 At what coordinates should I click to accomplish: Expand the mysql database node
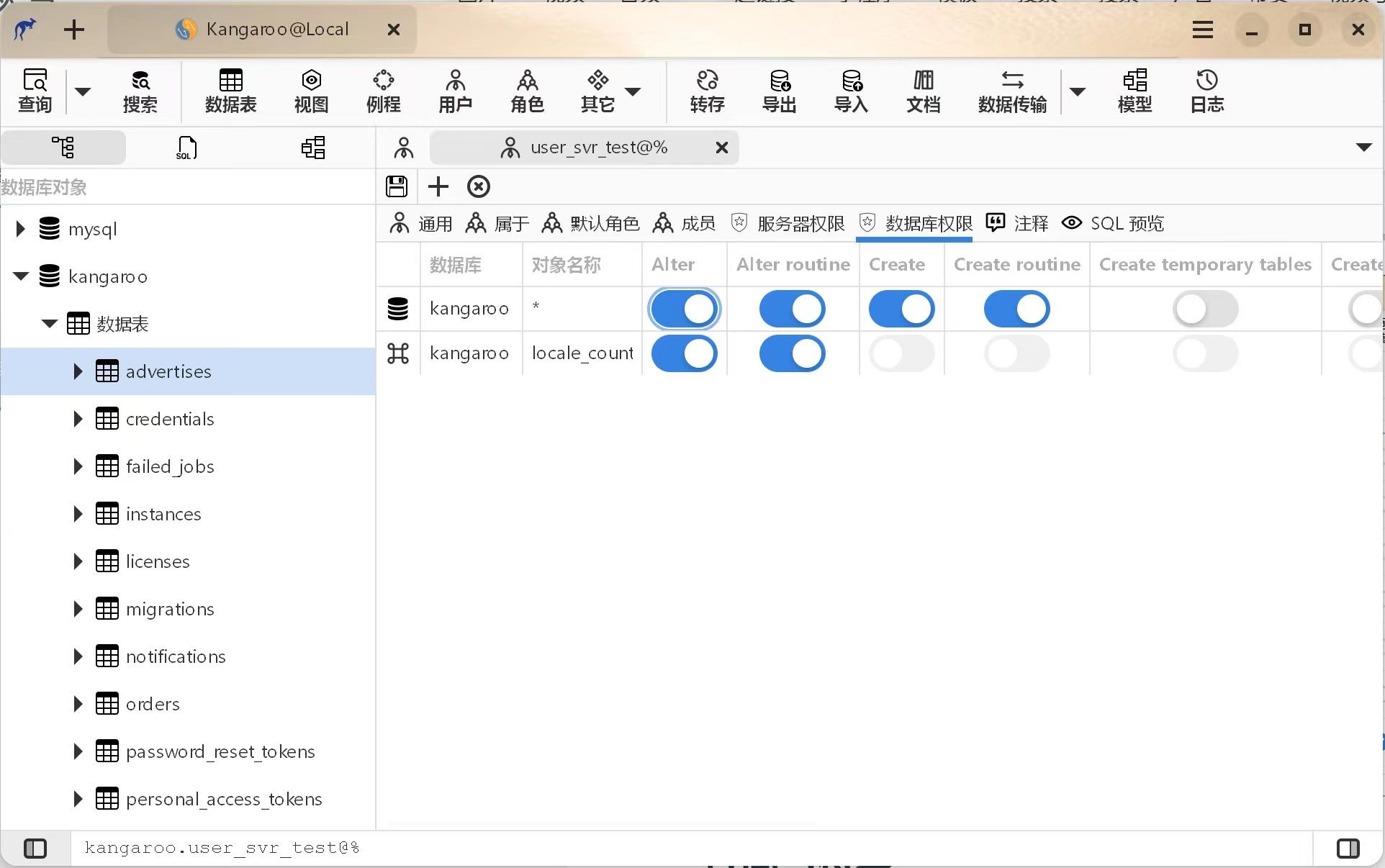coord(20,229)
